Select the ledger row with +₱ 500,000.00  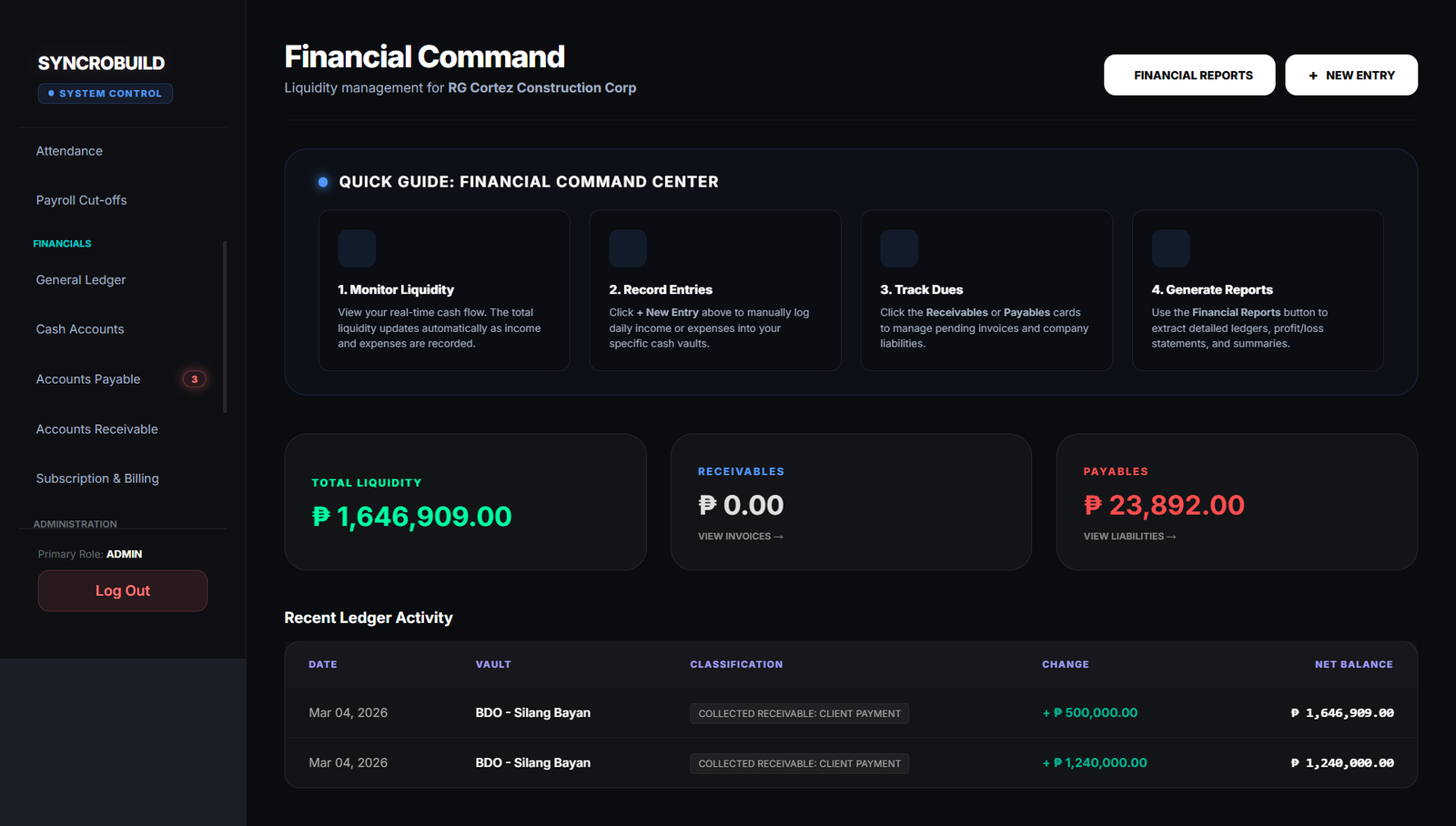(x=851, y=713)
